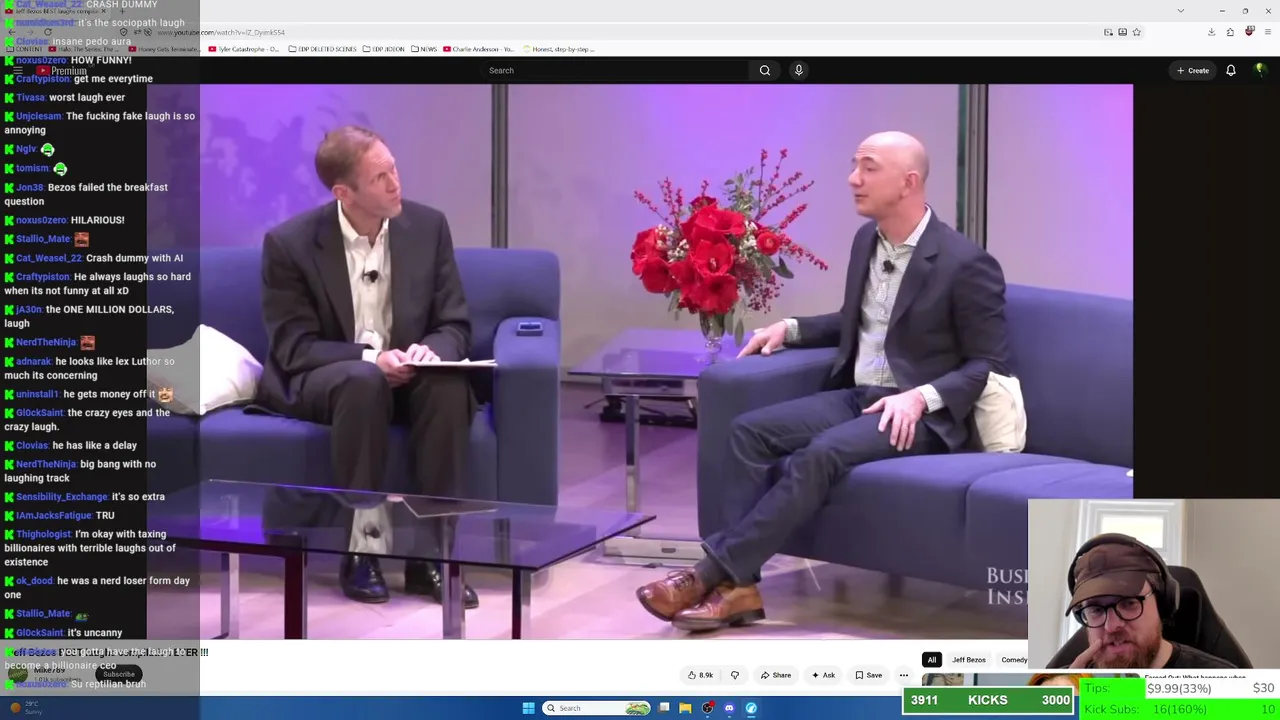Image resolution: width=1280 pixels, height=720 pixels.
Task: Click chat message 'big bang with no laughing track'
Action: coord(80,470)
